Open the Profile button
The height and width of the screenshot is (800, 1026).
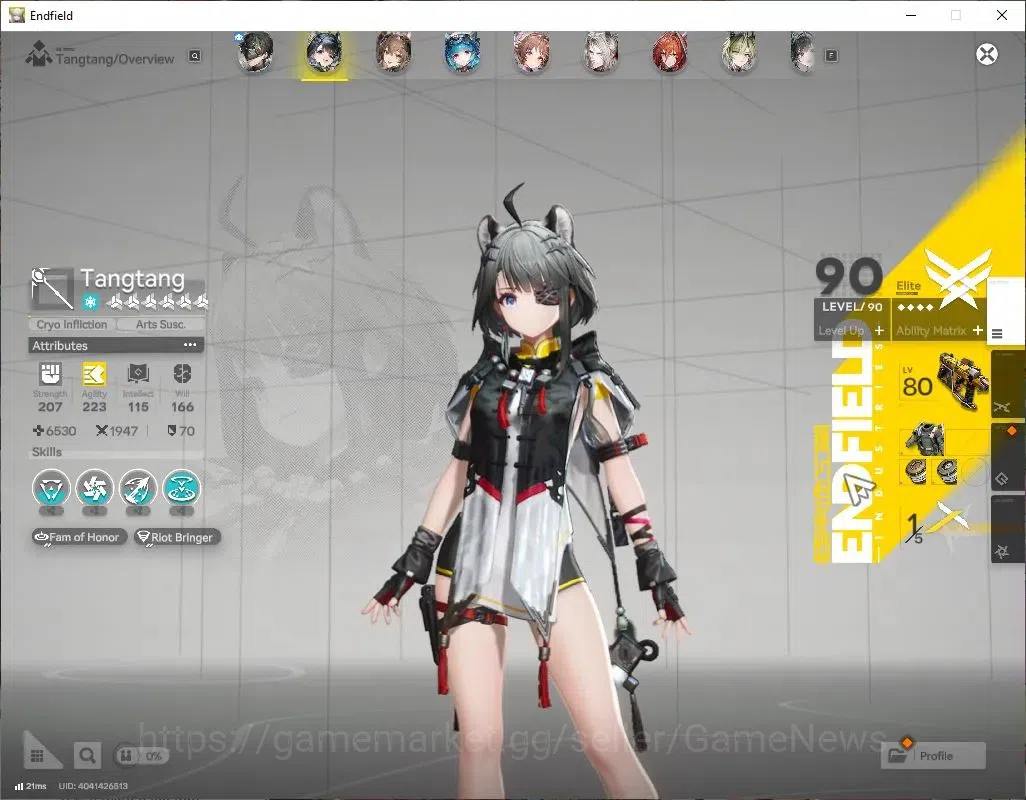pyautogui.click(x=933, y=756)
